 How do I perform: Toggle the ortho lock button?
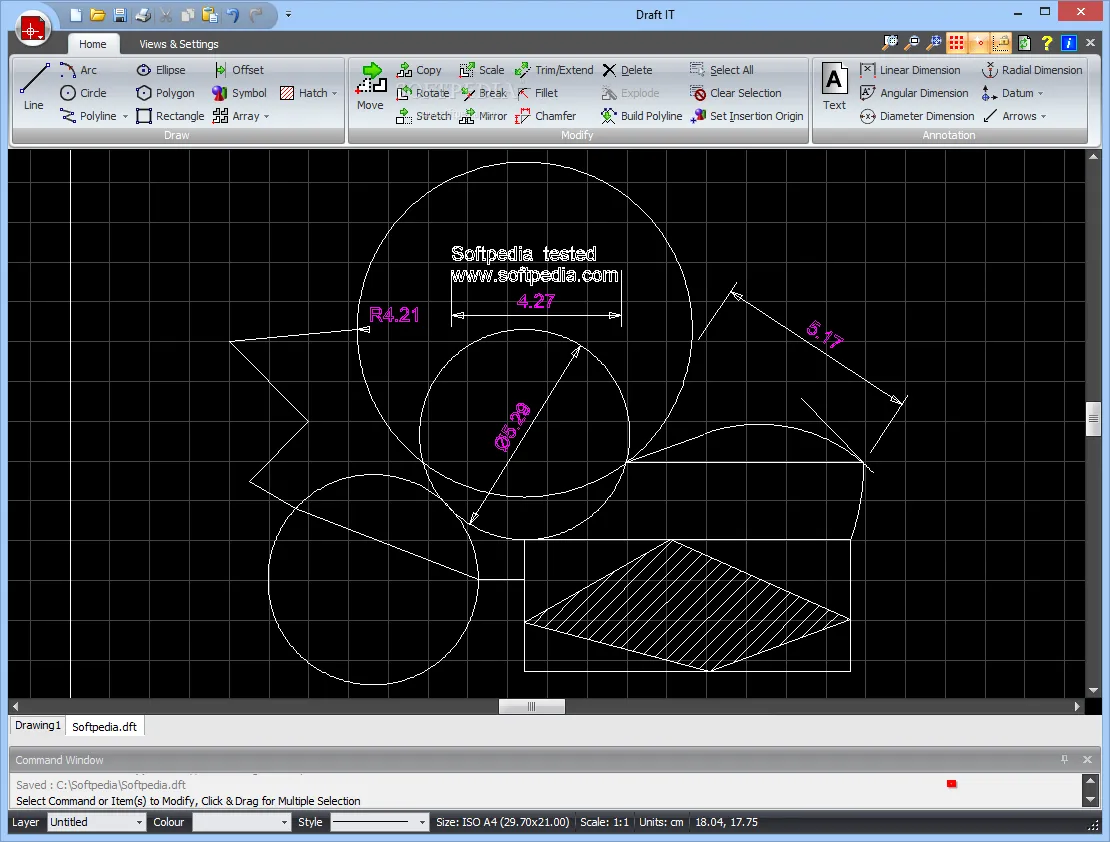[x=1001, y=43]
